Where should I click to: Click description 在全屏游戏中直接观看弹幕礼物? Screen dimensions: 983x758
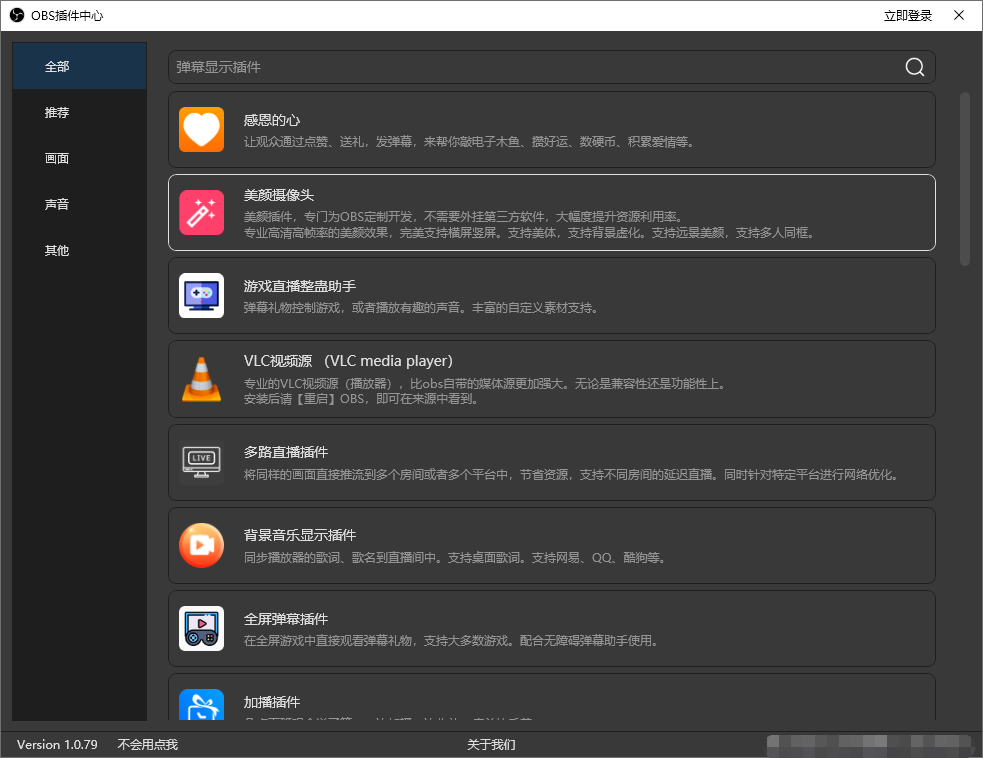(451, 640)
